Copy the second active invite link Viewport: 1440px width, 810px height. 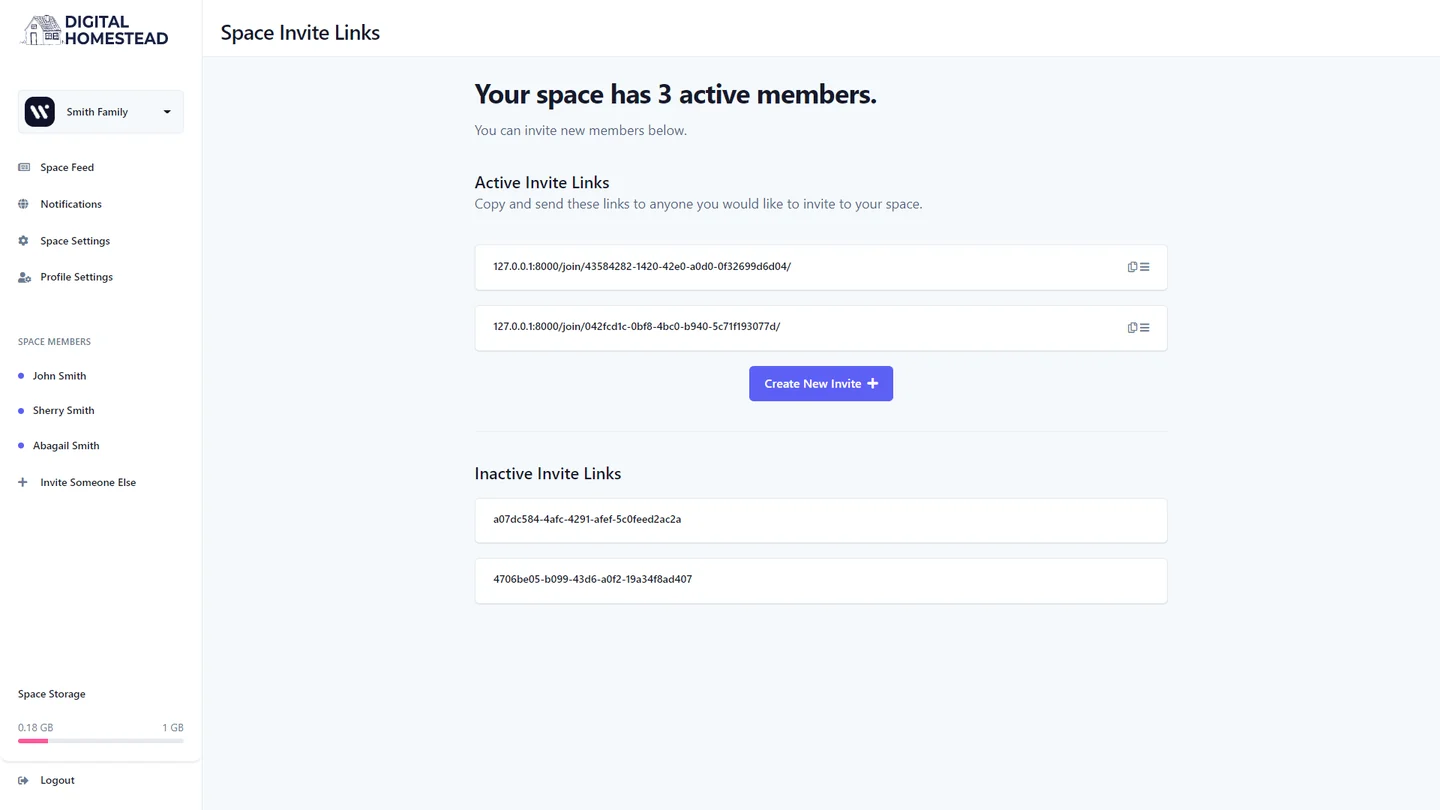1132,328
